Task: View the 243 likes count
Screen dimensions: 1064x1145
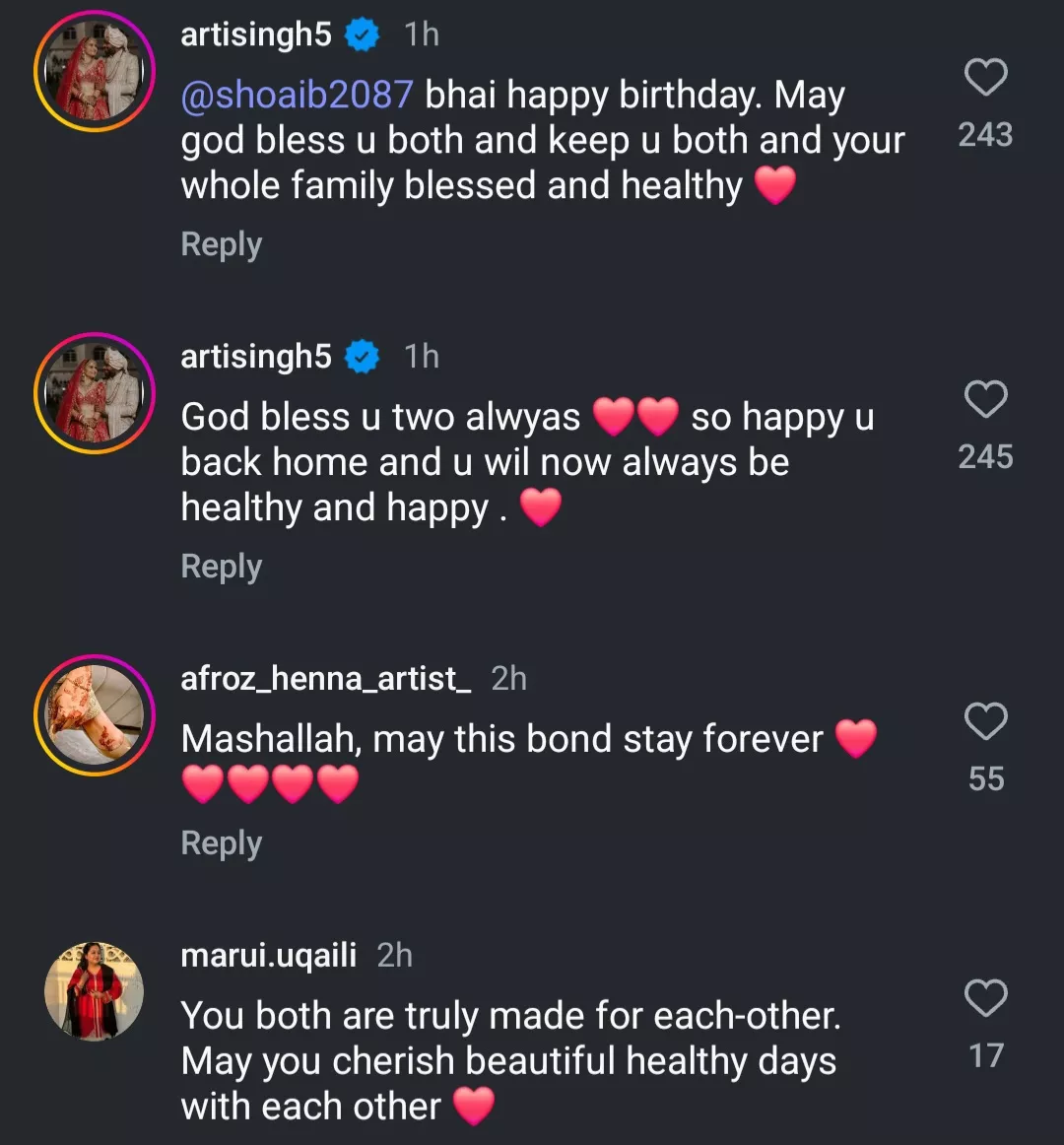Action: pos(985,134)
